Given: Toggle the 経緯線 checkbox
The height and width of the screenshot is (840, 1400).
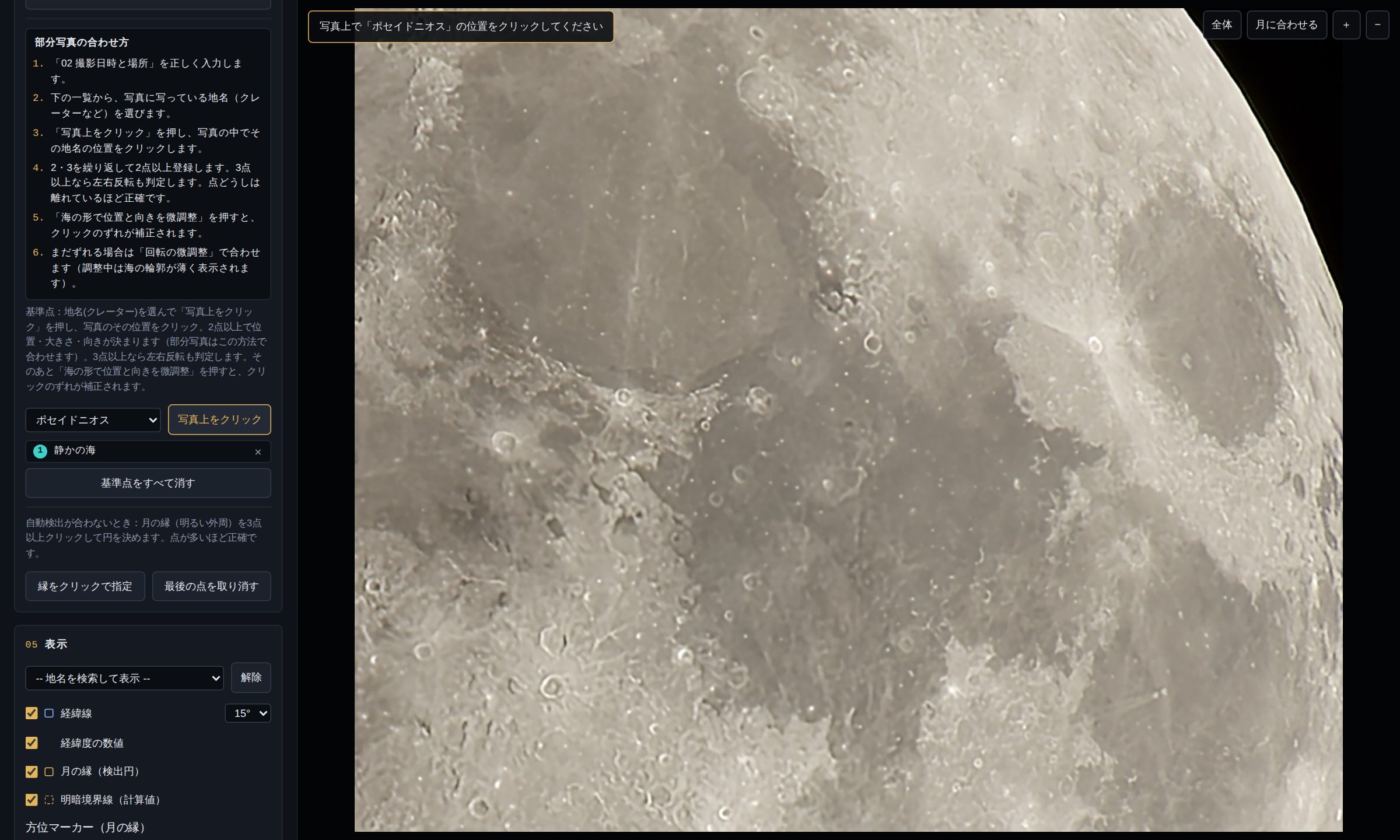Looking at the screenshot, I should pyautogui.click(x=32, y=713).
